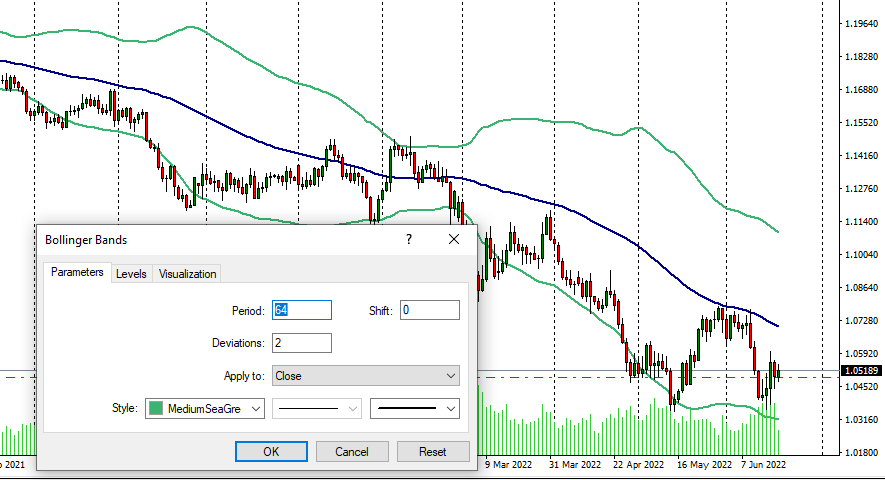The height and width of the screenshot is (480, 885).
Task: Click the 1.01800 price axis label
Action: [x=861, y=452]
